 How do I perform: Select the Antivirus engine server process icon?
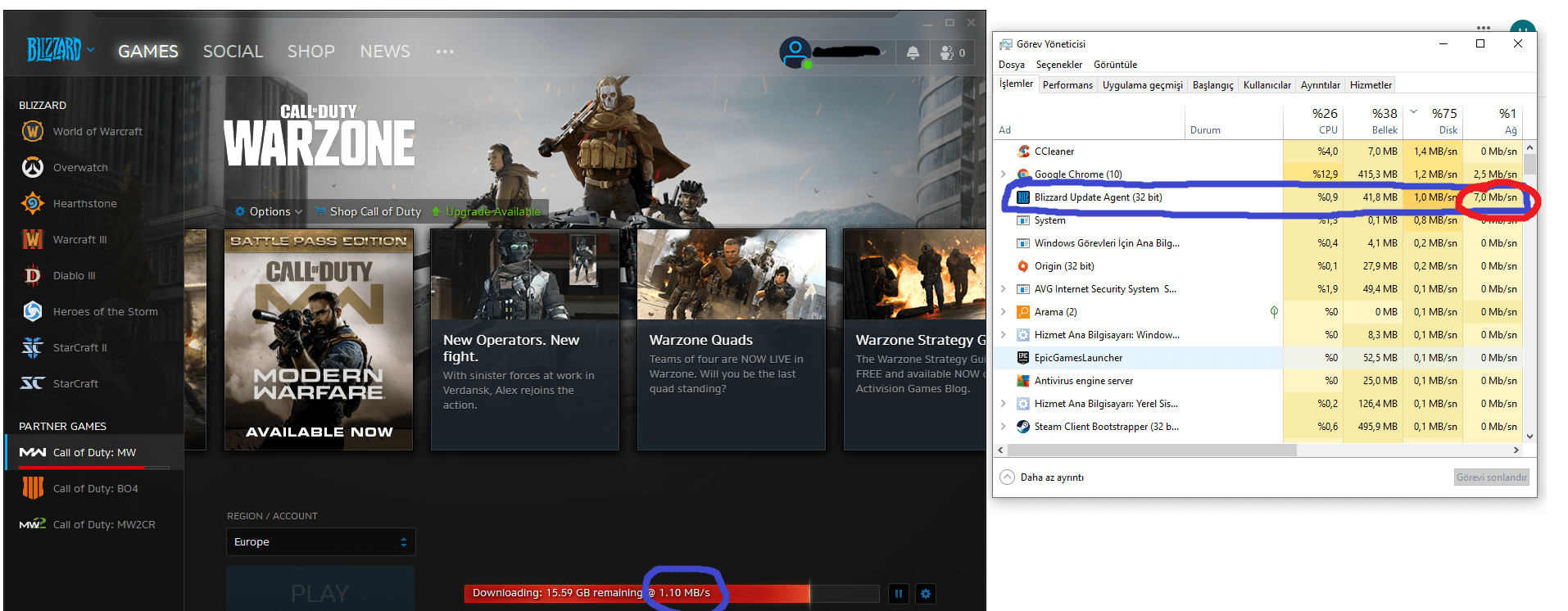[1023, 381]
